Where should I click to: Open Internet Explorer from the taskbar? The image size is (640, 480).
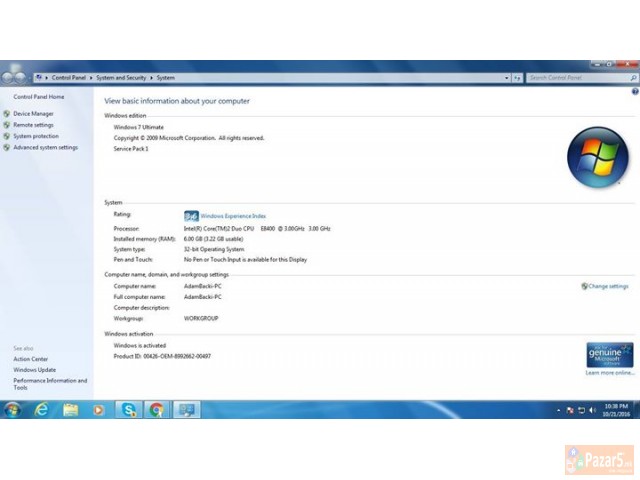[42, 410]
